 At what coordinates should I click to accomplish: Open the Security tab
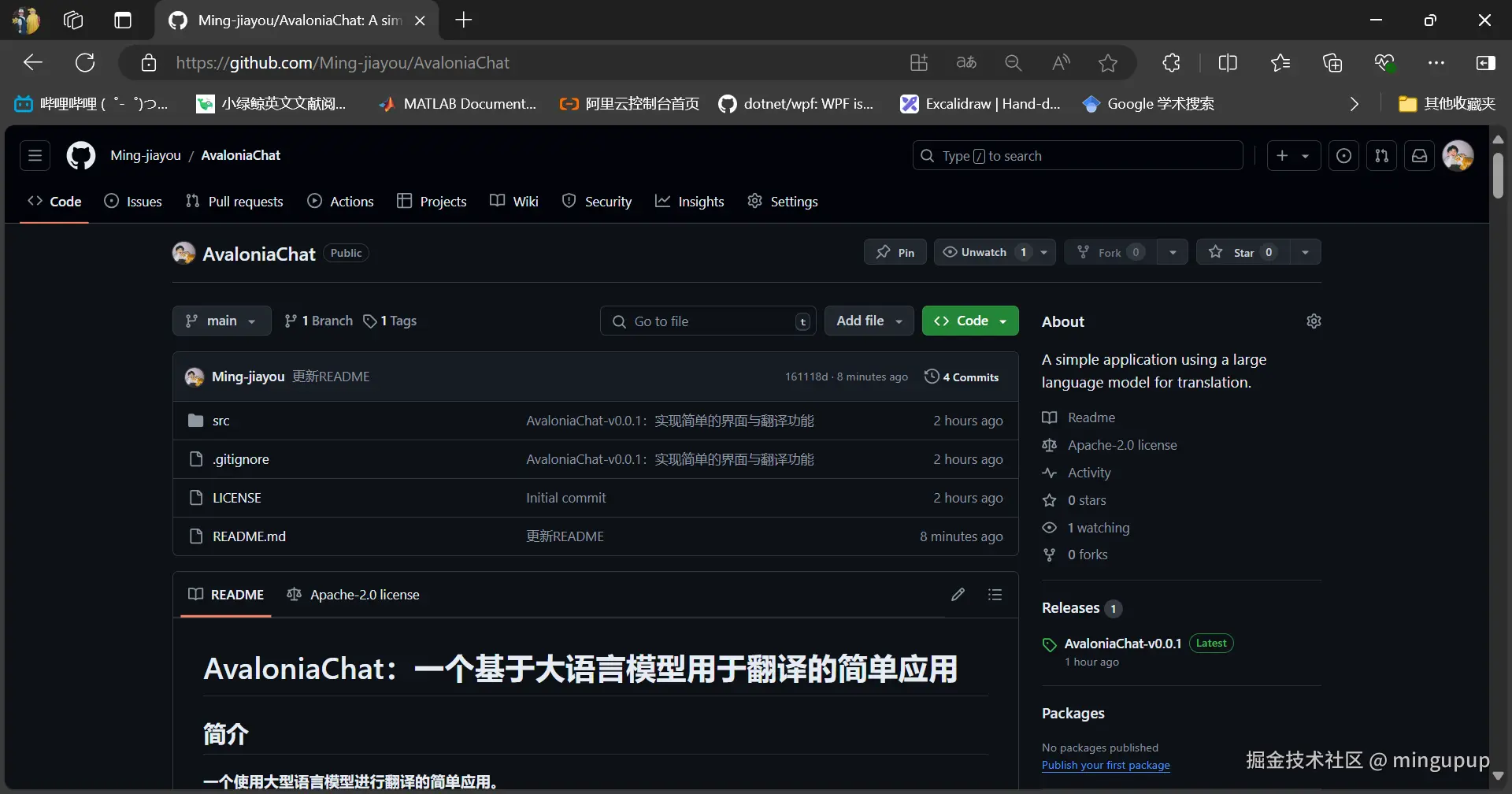pyautogui.click(x=597, y=202)
